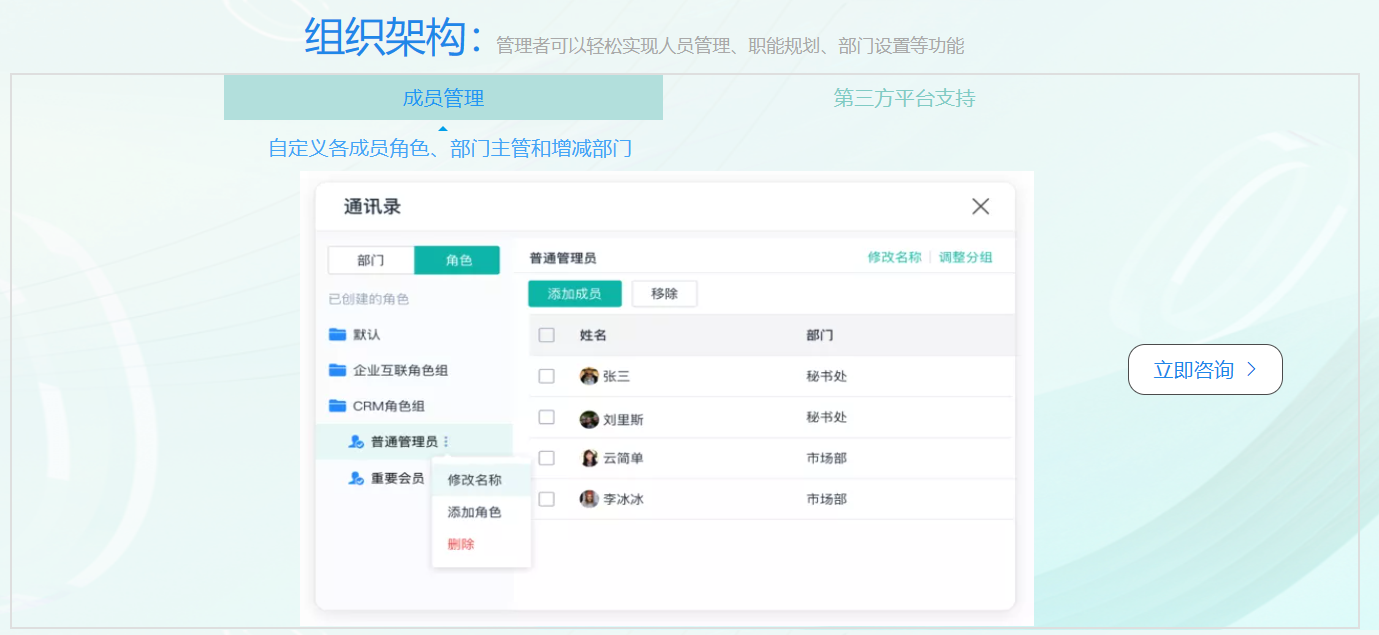1379x635 pixels.
Task: Choose 修改名称 in the context menu
Action: [x=481, y=480]
